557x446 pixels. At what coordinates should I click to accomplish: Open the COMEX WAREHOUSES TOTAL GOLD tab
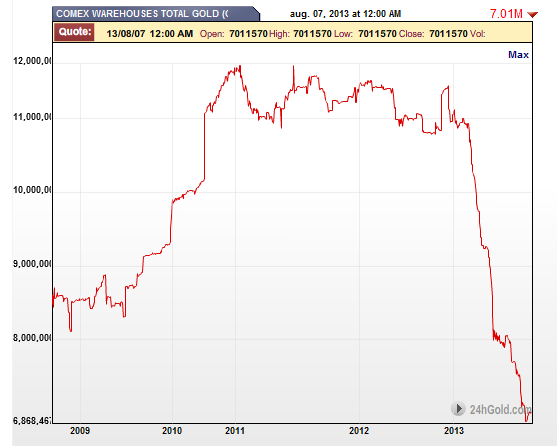(x=156, y=14)
